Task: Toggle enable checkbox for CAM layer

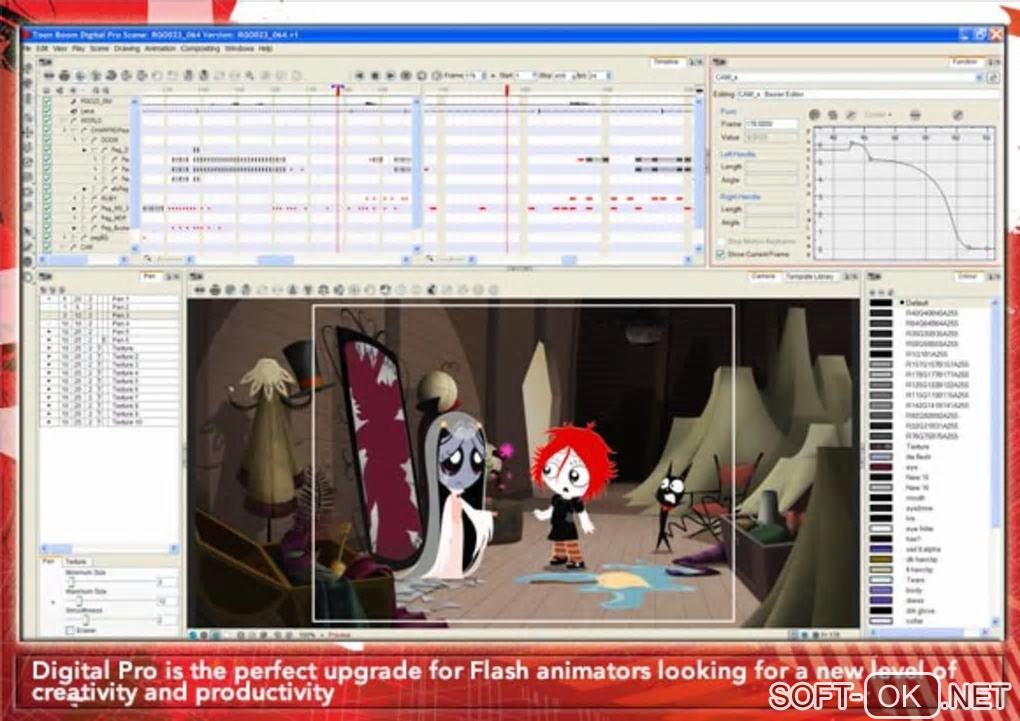Action: (x=47, y=247)
